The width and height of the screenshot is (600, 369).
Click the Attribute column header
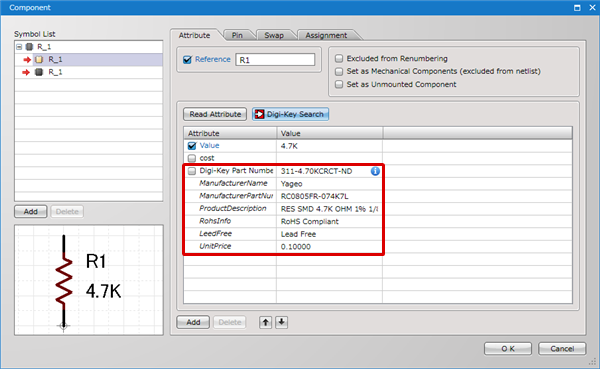pos(230,133)
